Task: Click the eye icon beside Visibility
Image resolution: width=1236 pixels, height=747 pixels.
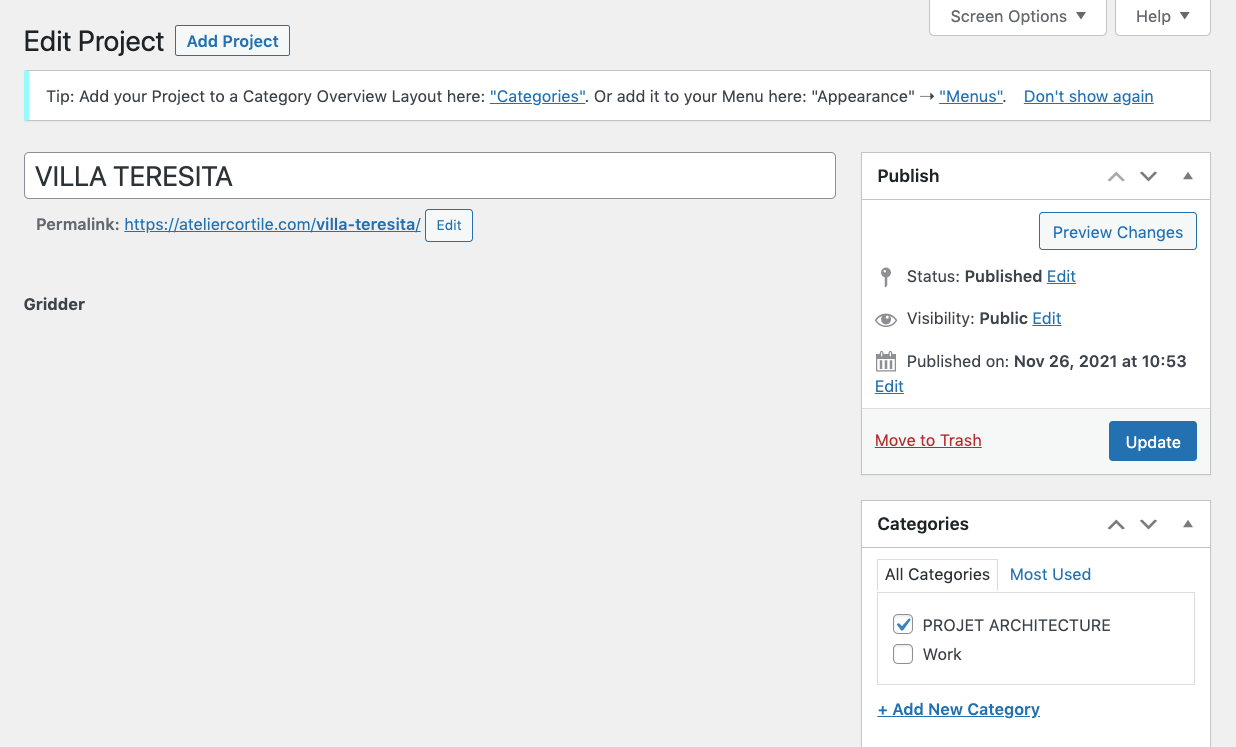Action: (885, 319)
